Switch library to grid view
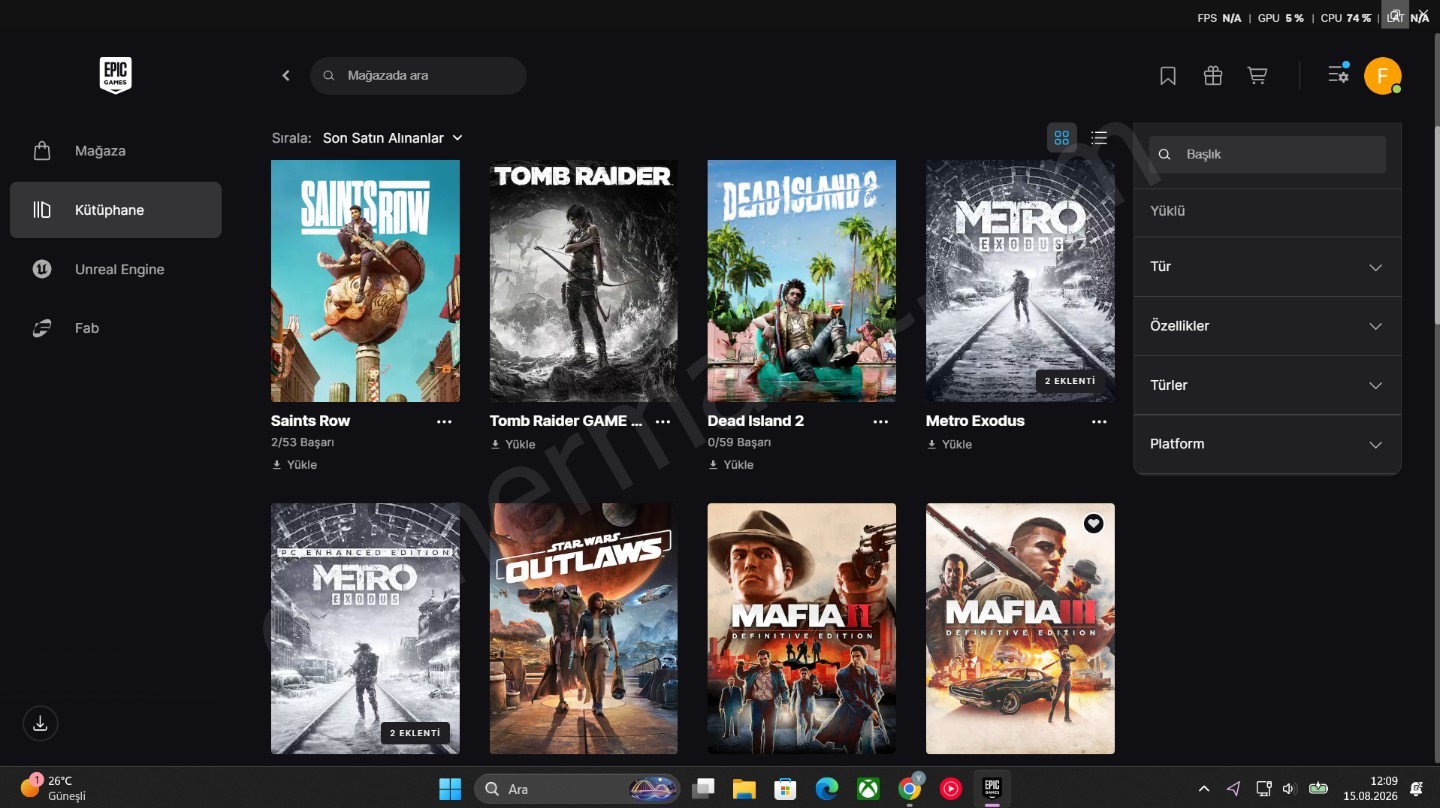1440x808 pixels. (1062, 138)
